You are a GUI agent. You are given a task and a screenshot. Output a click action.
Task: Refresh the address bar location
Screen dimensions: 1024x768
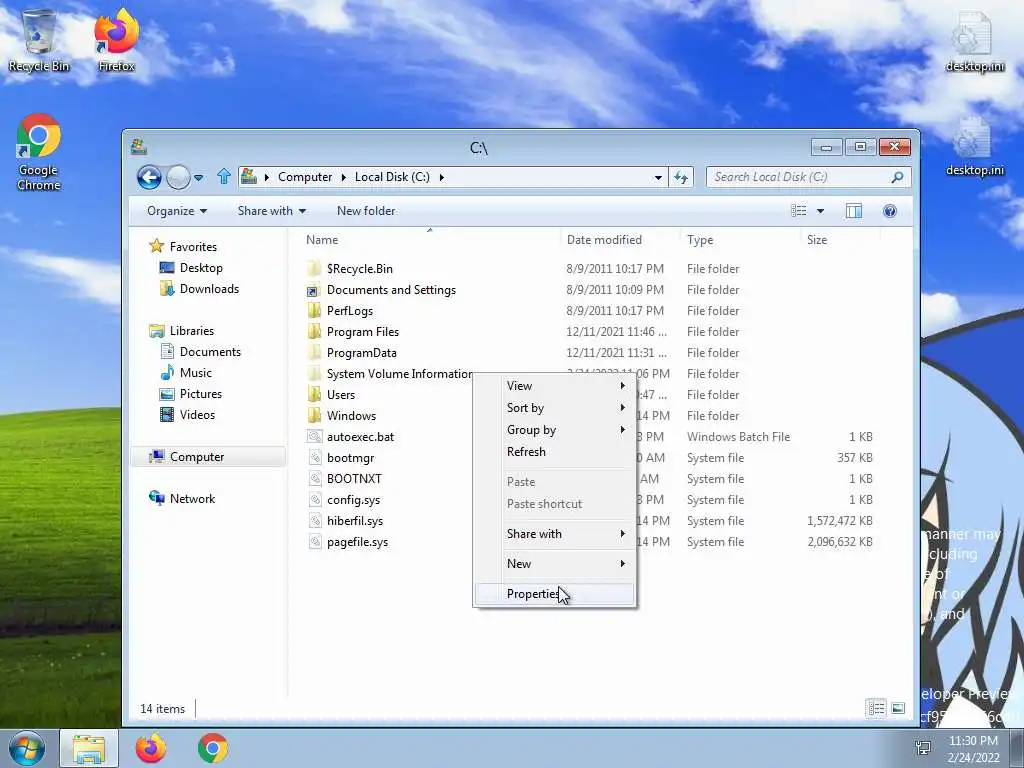(x=681, y=177)
